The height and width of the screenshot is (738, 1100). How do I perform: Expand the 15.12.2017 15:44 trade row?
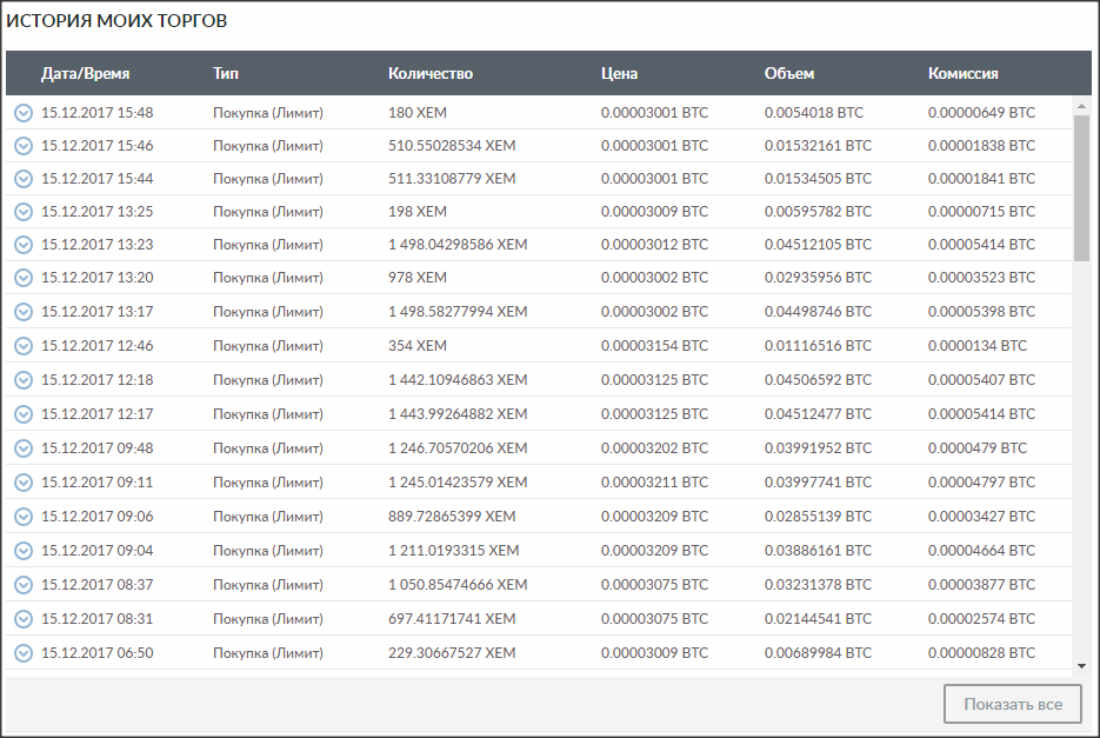coord(23,179)
